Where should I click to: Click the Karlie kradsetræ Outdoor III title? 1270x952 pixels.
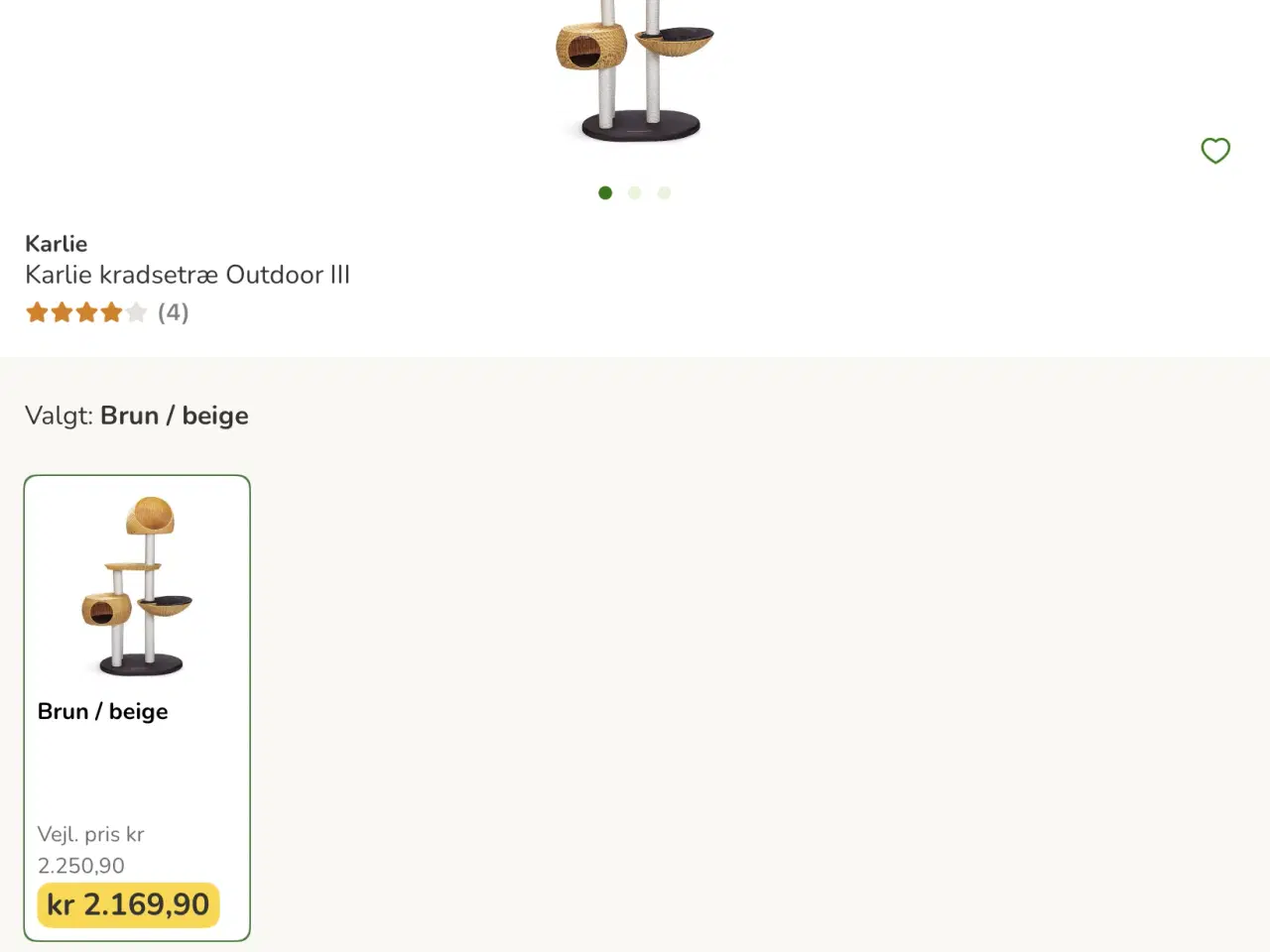pyautogui.click(x=188, y=275)
